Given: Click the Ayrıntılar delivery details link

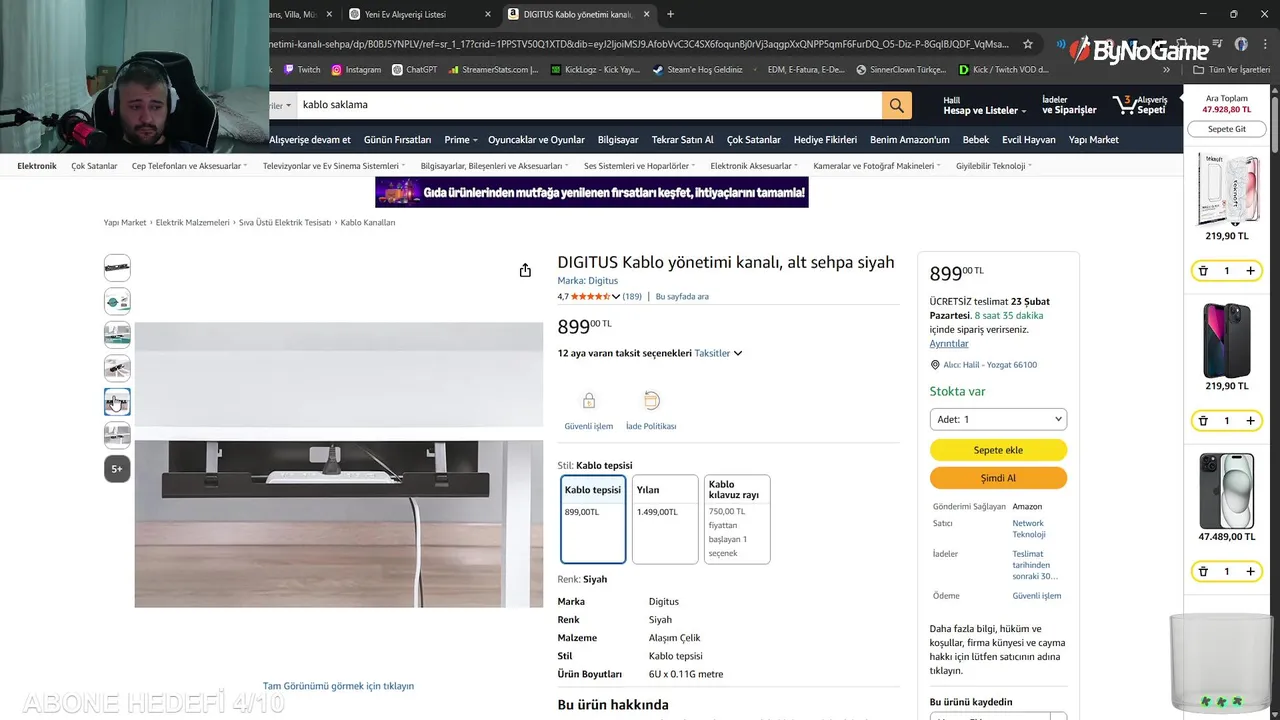Looking at the screenshot, I should 949,344.
